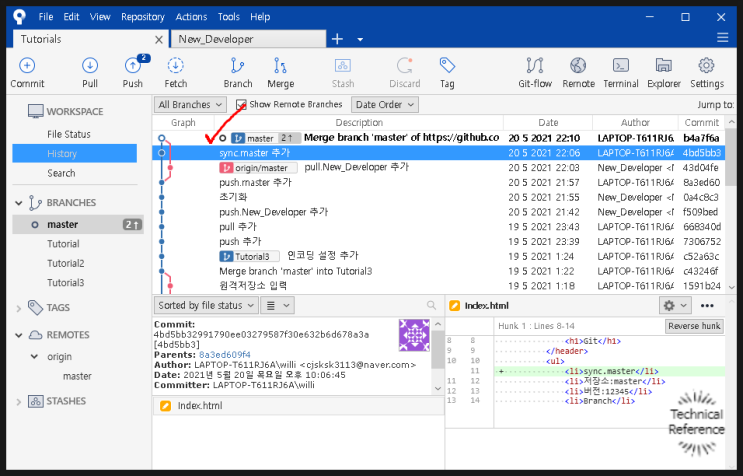Open the Merge tool
The image size is (743, 476).
[x=281, y=65]
